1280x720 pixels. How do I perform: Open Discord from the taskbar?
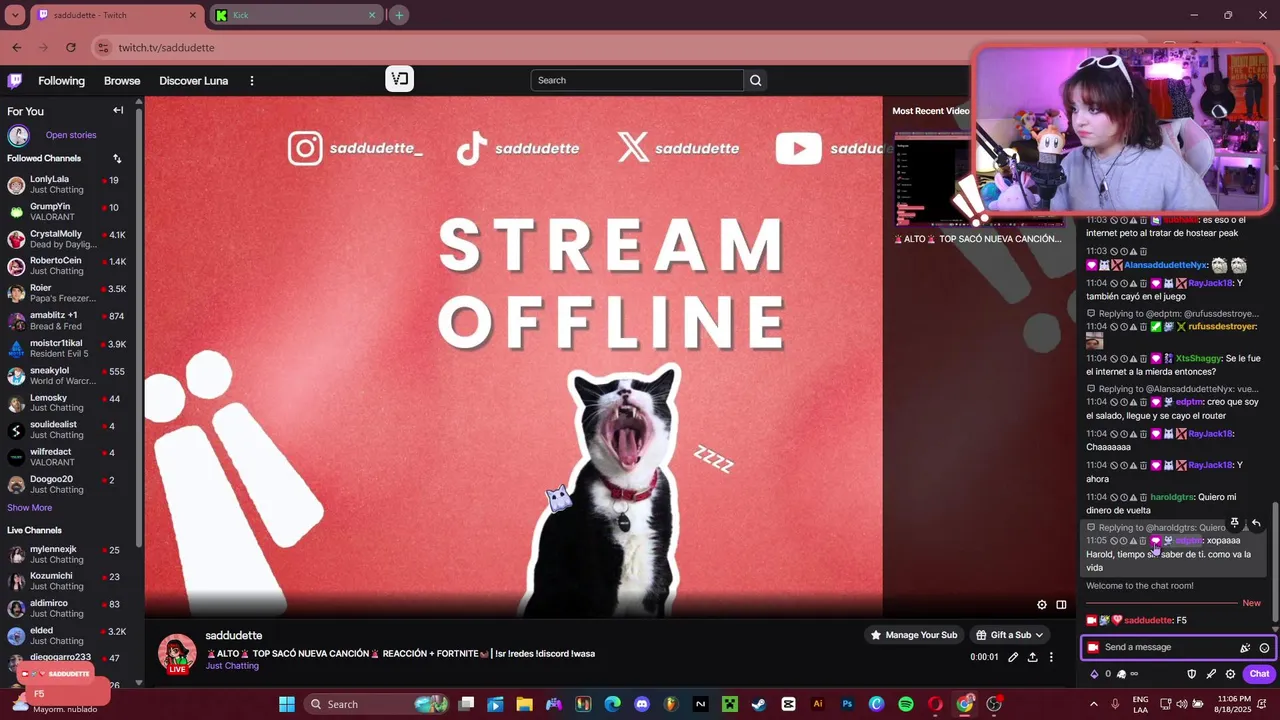[x=642, y=704]
